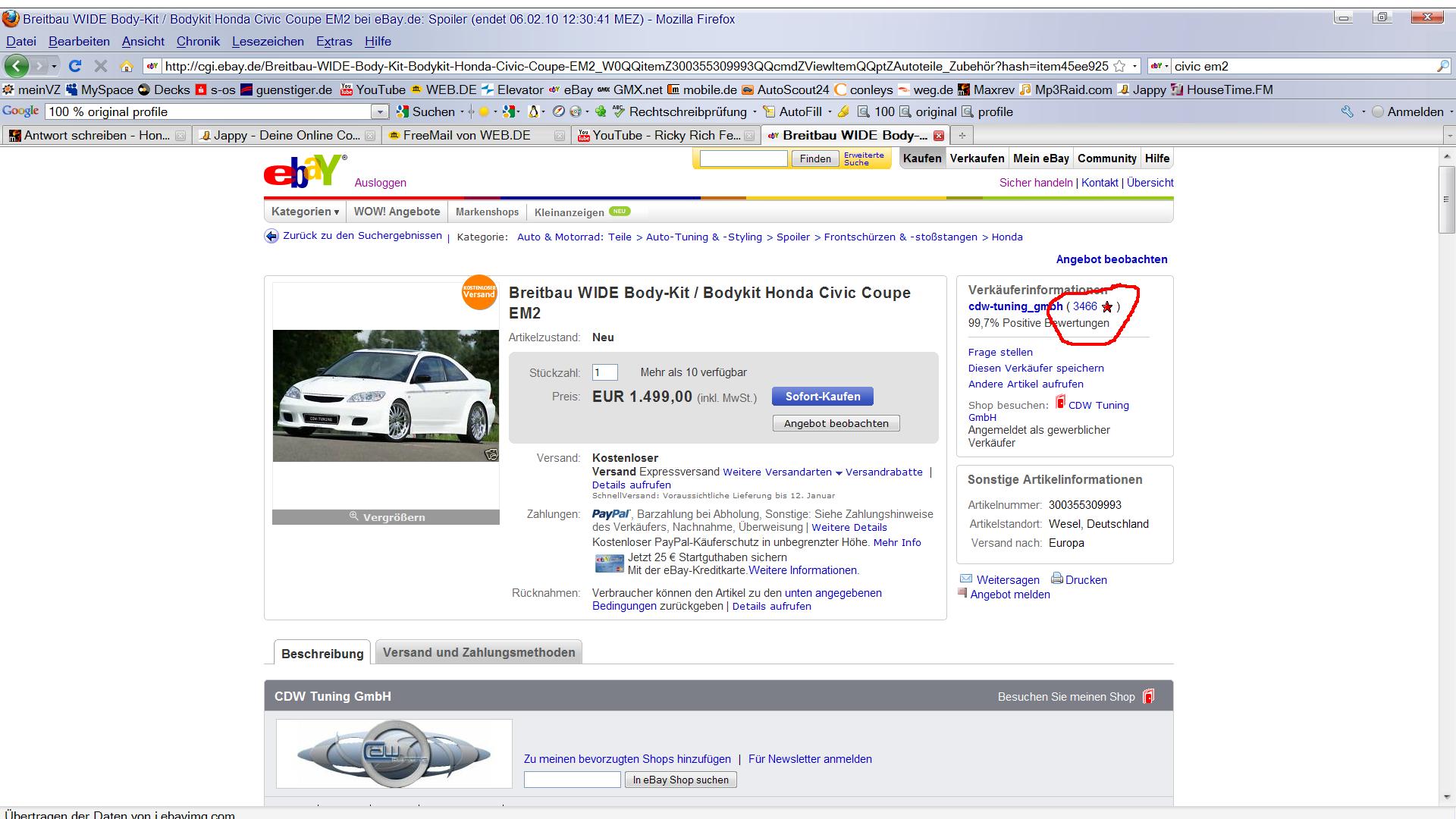Open the Lesezeichen menu
This screenshot has height=819, width=1456.
click(268, 41)
